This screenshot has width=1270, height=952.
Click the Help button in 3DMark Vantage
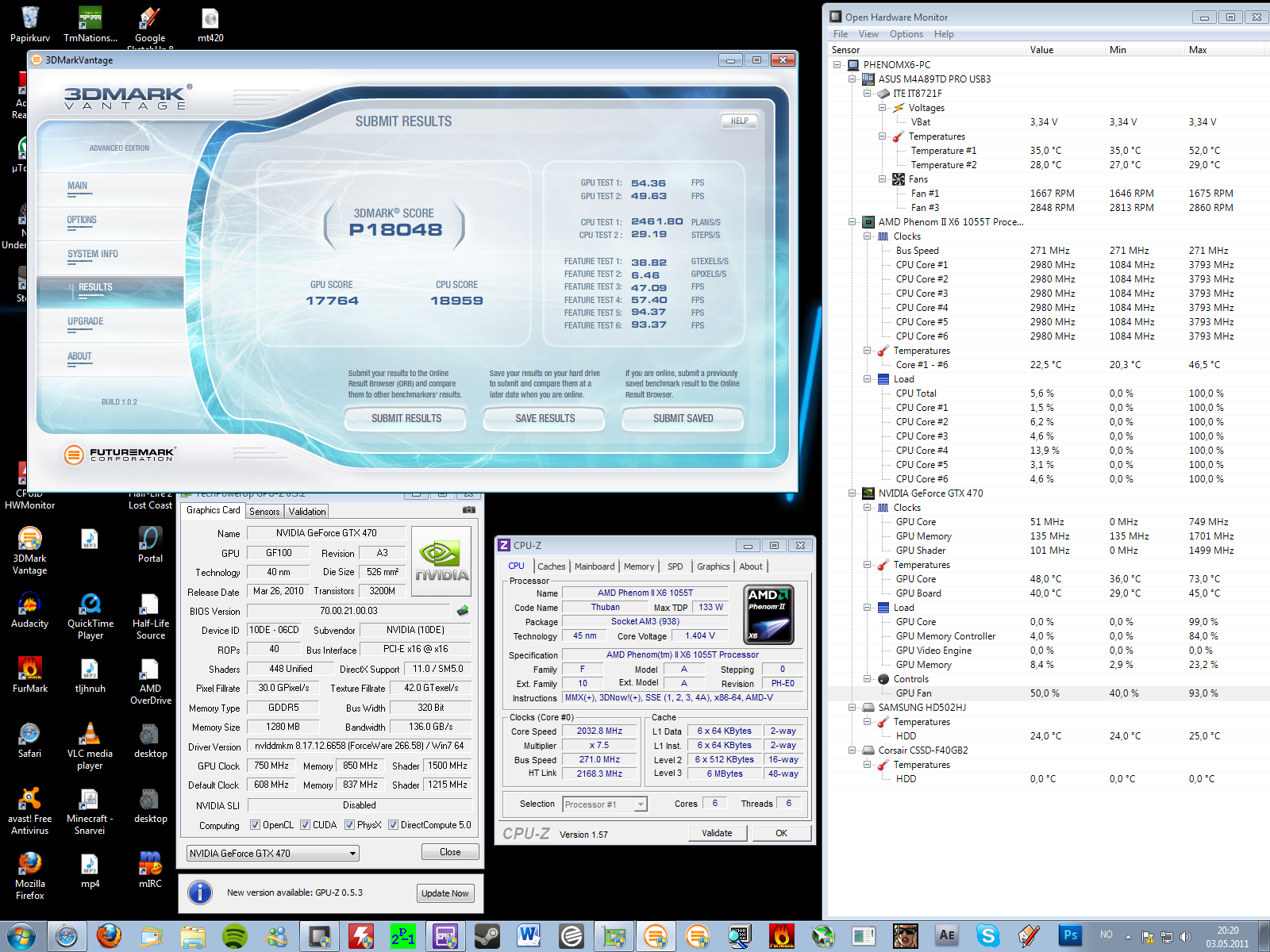tap(739, 121)
